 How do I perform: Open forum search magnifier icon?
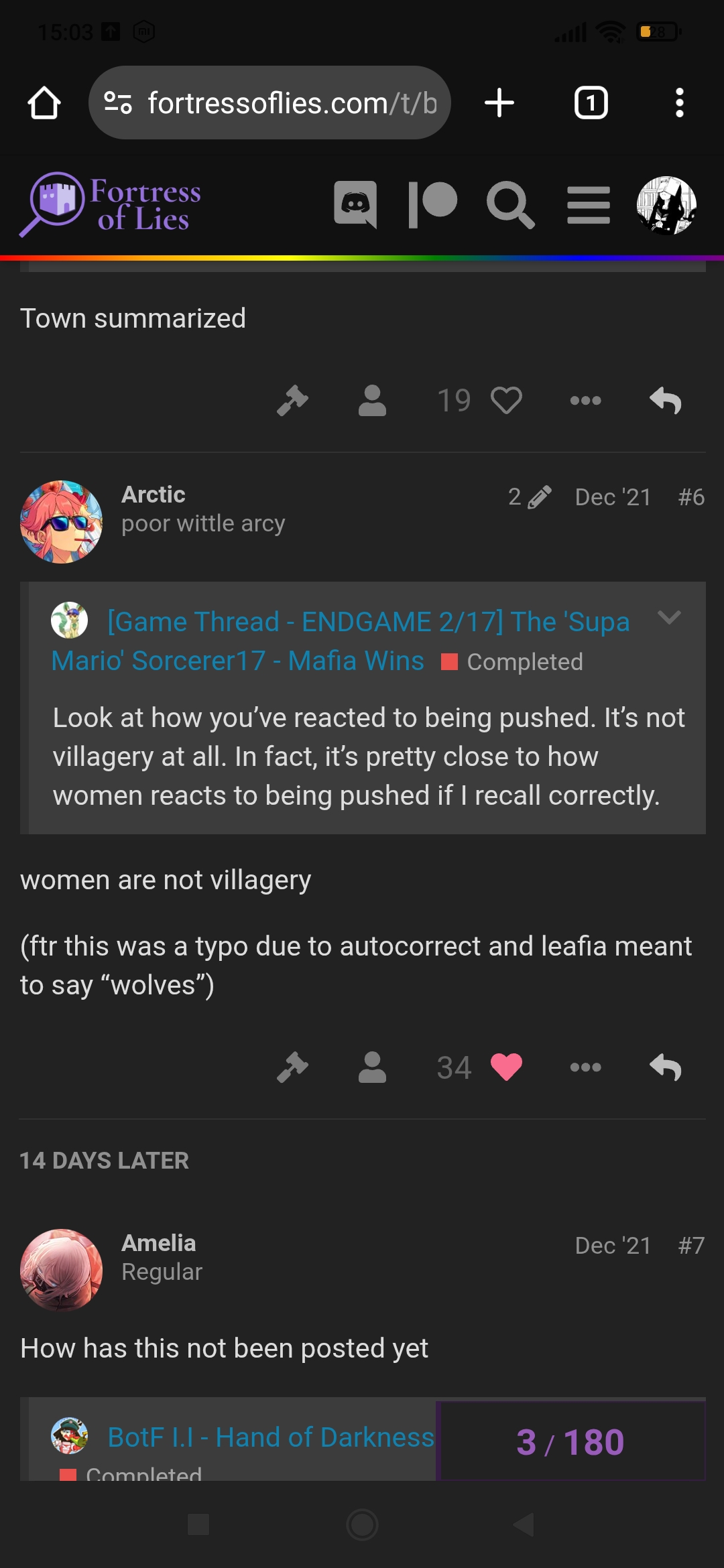(x=510, y=204)
